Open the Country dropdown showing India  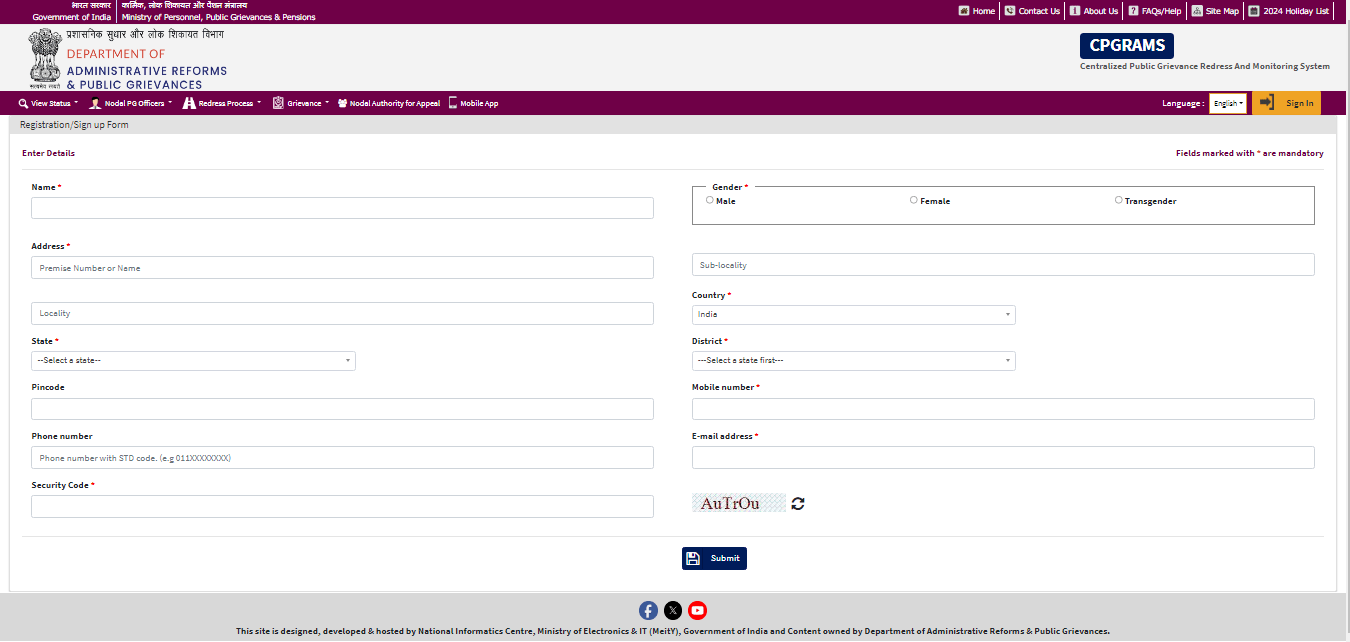pyautogui.click(x=853, y=314)
